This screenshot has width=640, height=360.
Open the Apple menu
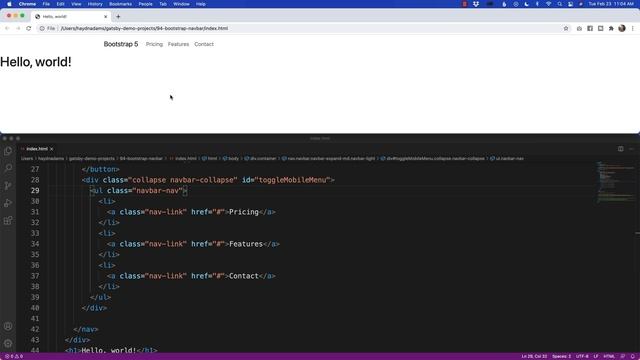tap(9, 4)
